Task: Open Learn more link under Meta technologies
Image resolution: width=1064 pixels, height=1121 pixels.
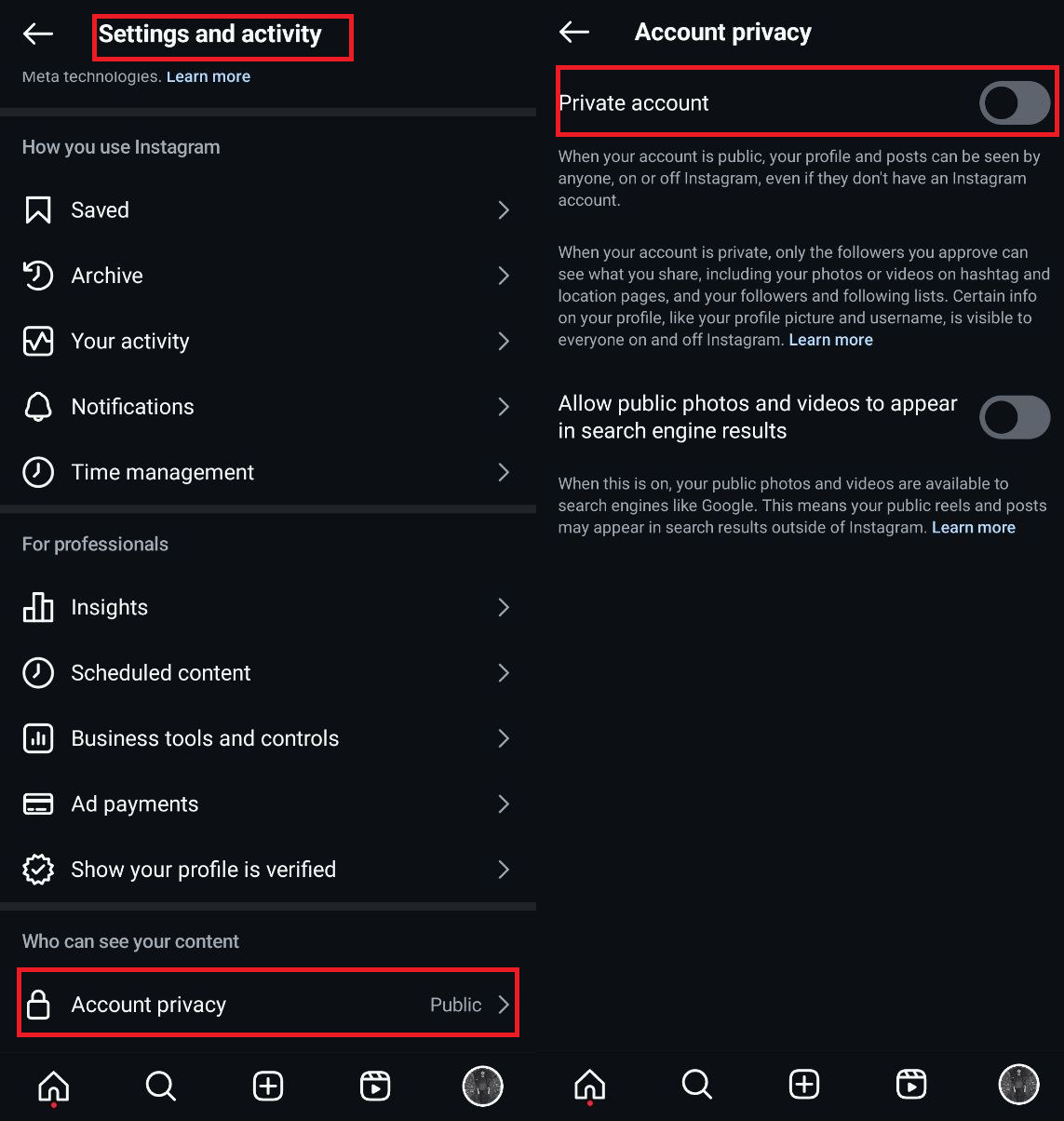Action: click(x=209, y=76)
